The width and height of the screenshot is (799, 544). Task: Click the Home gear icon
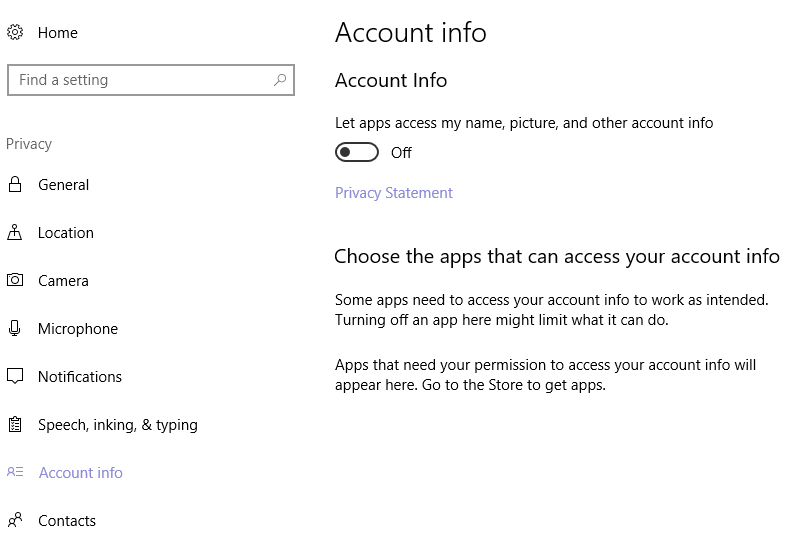(x=15, y=33)
